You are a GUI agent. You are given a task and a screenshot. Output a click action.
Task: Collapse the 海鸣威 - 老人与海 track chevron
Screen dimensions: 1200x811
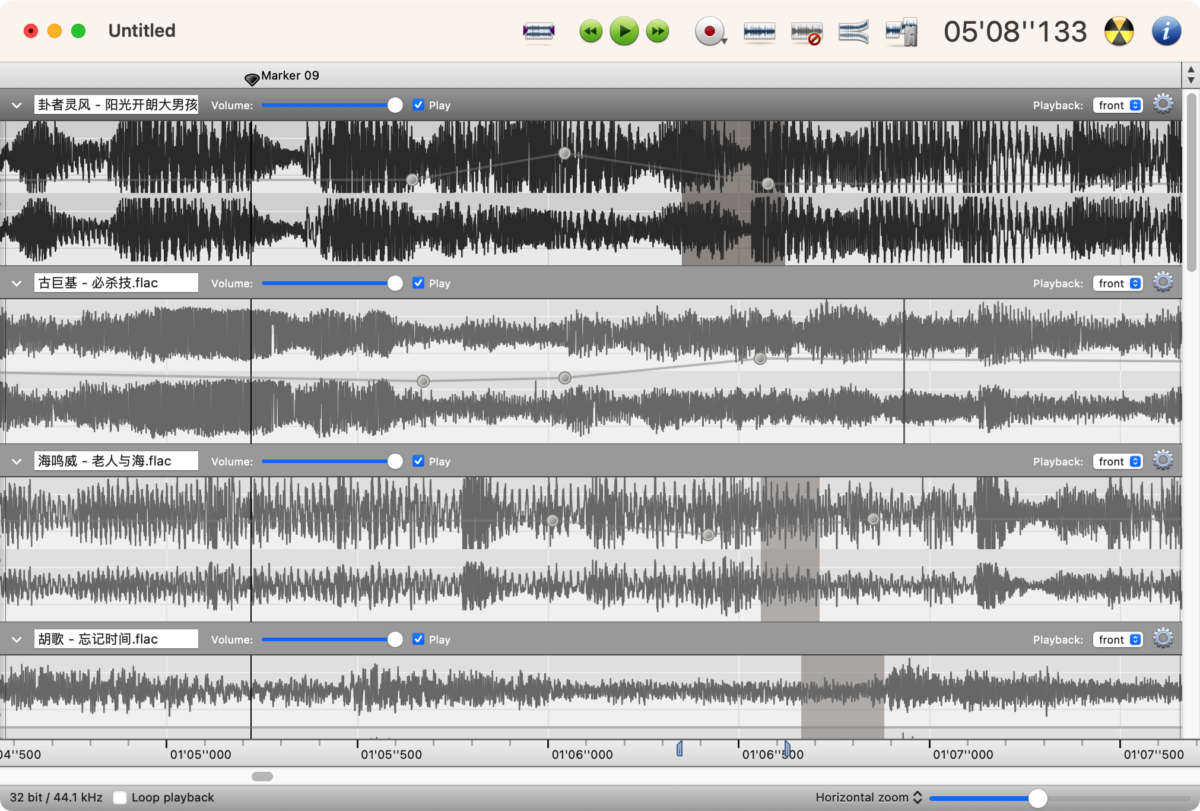point(16,461)
